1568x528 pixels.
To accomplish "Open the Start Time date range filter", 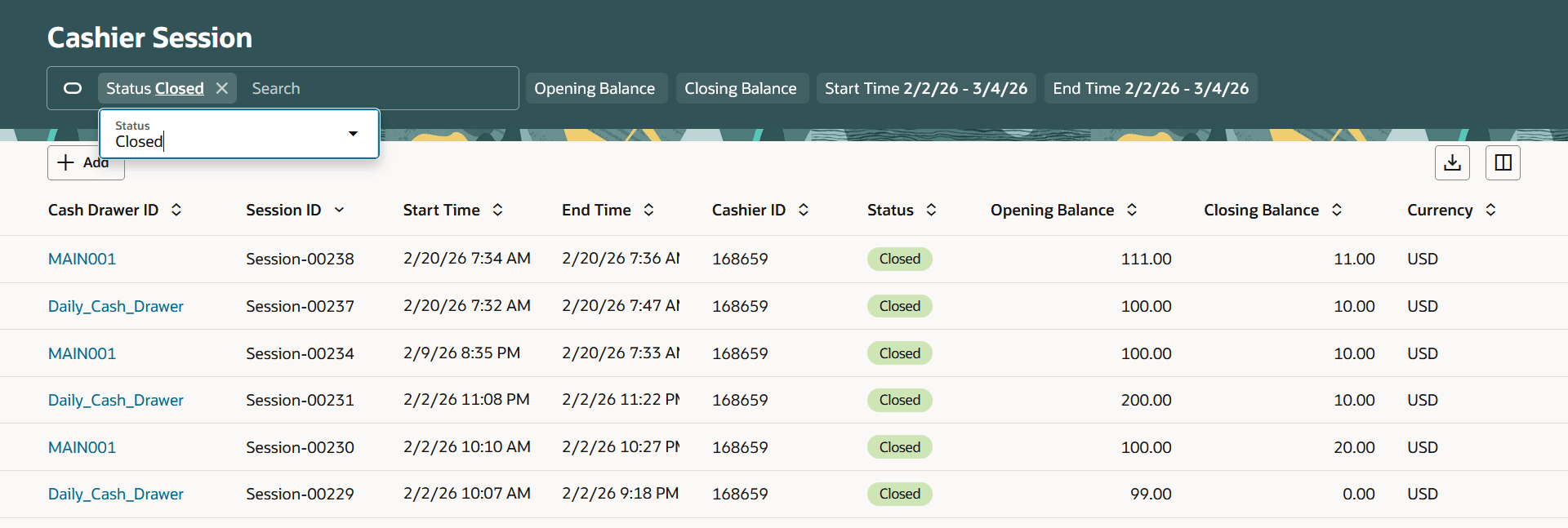I will [926, 88].
